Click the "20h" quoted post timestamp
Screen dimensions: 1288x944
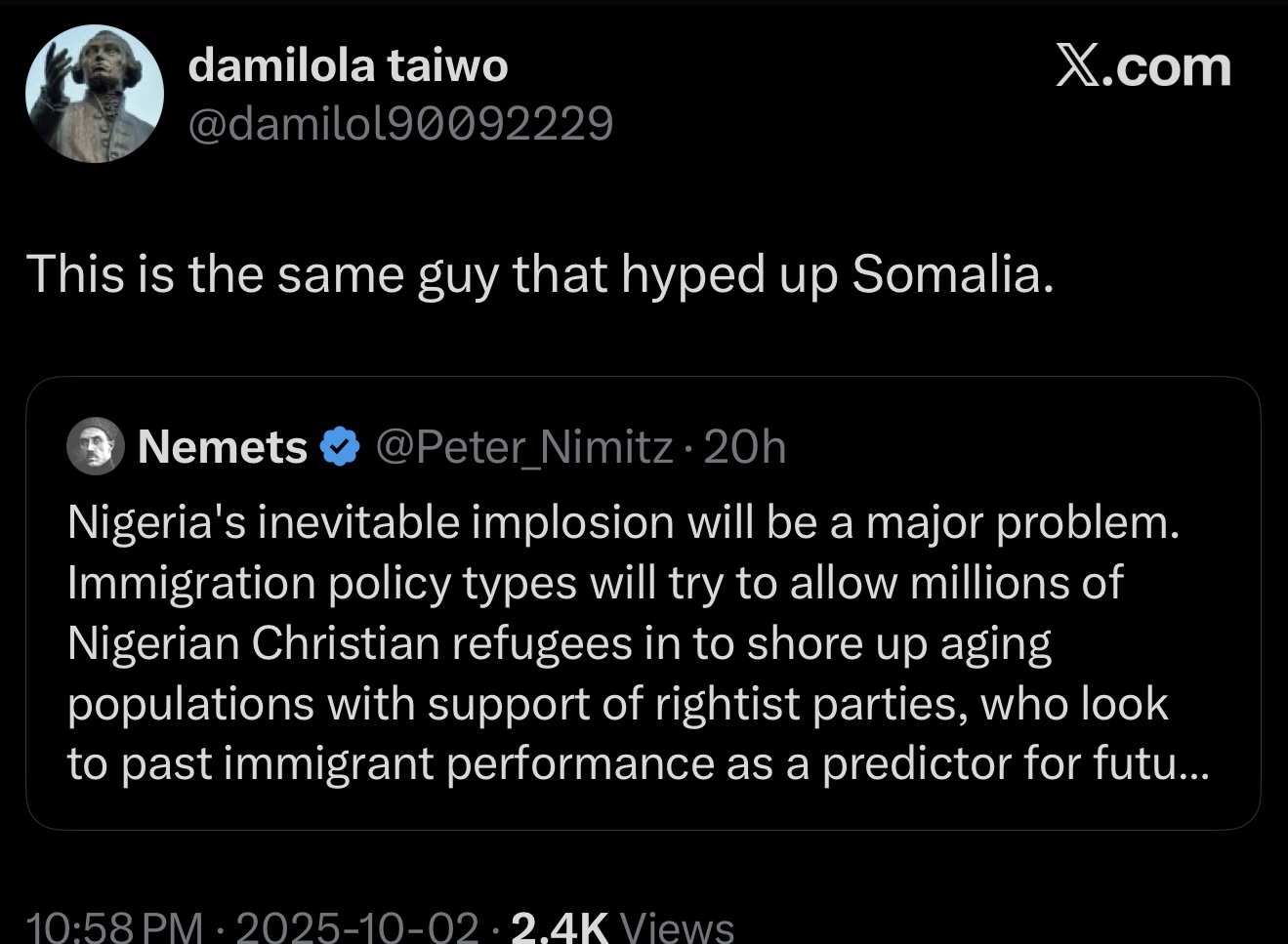click(x=744, y=447)
